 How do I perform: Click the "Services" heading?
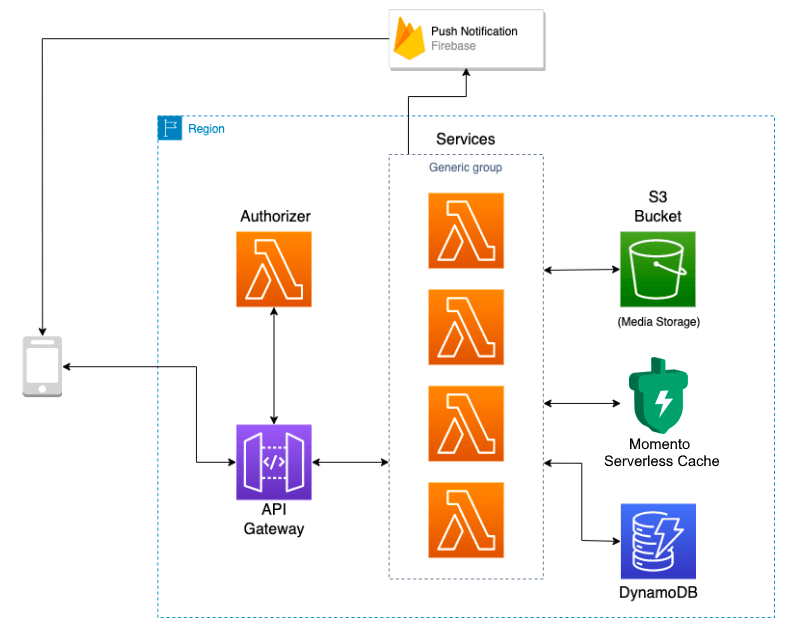coord(465,139)
